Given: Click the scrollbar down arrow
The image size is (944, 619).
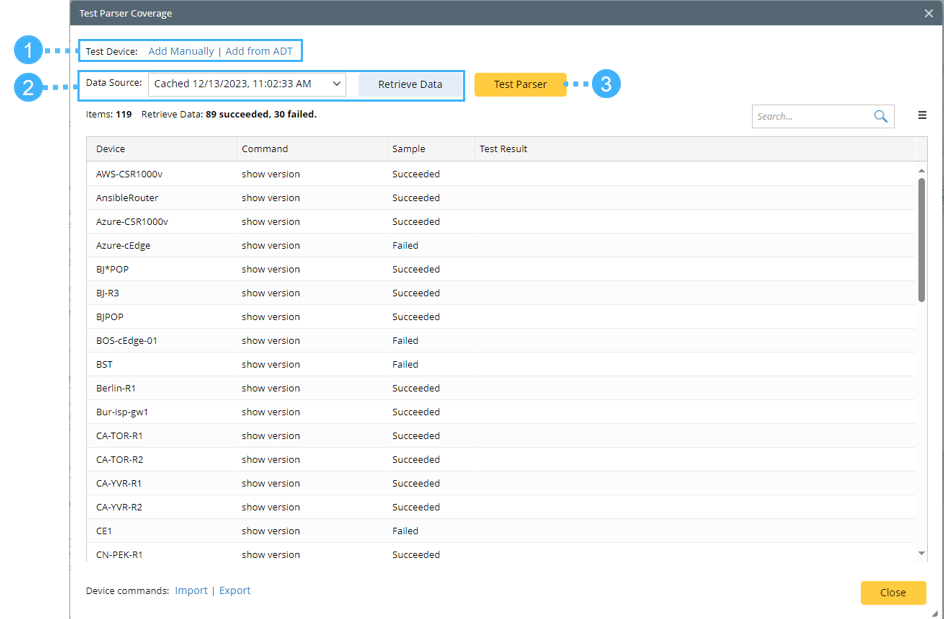Looking at the screenshot, I should coord(921,553).
